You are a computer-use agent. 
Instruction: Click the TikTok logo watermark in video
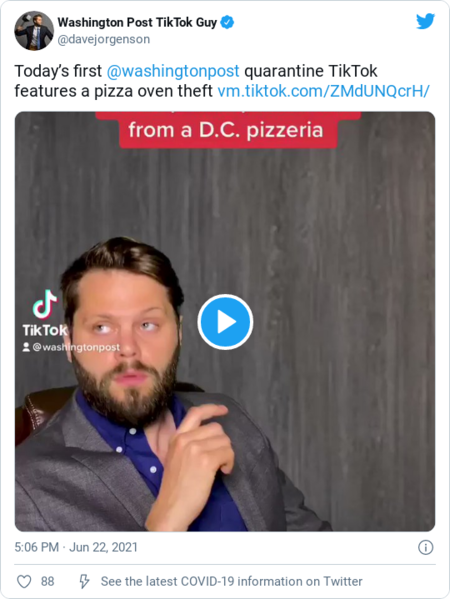pyautogui.click(x=45, y=313)
